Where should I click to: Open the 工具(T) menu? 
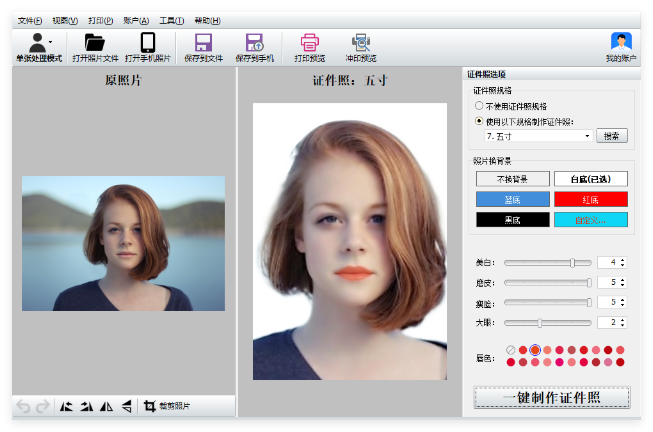172,20
